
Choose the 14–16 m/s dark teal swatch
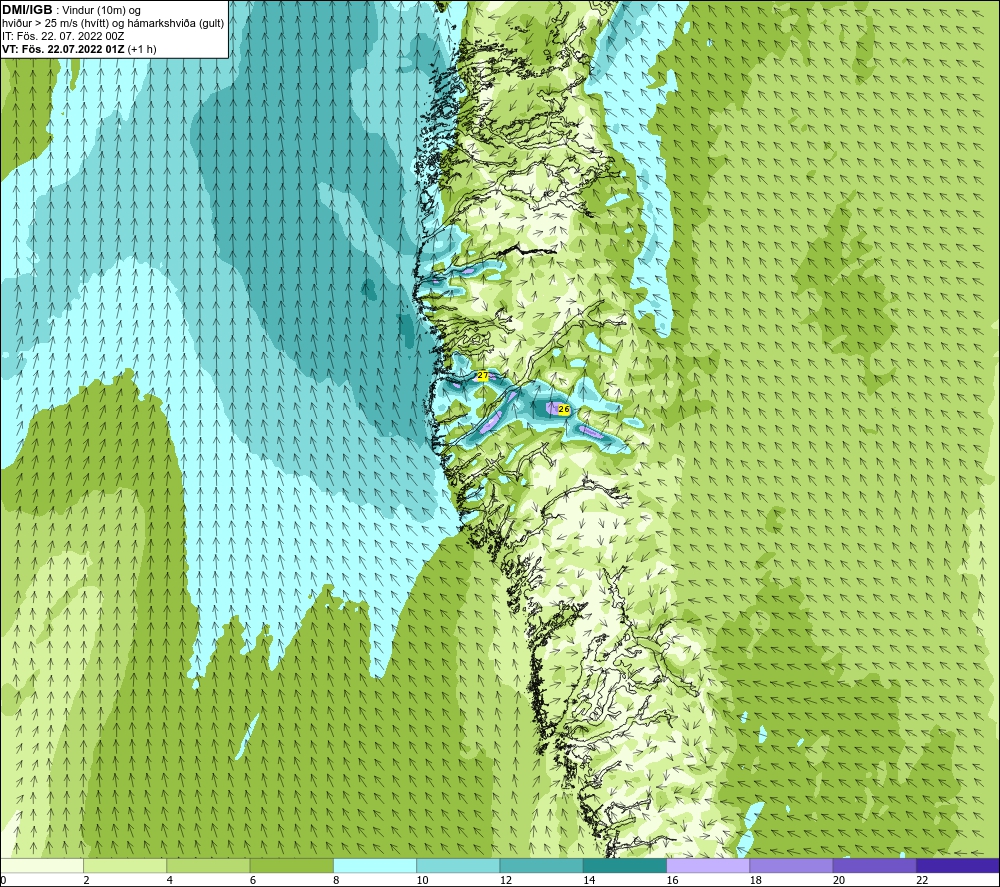coord(625,865)
